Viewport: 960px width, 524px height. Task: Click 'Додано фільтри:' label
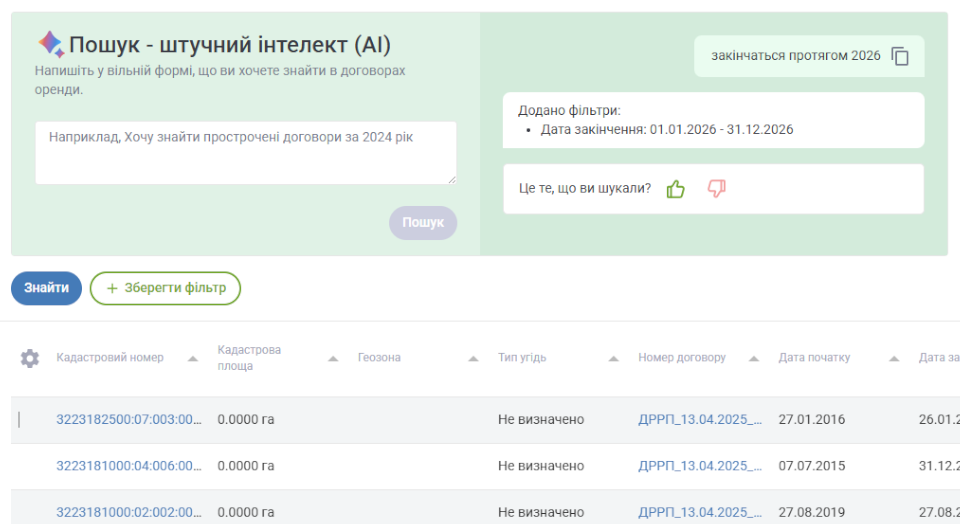[x=569, y=111]
